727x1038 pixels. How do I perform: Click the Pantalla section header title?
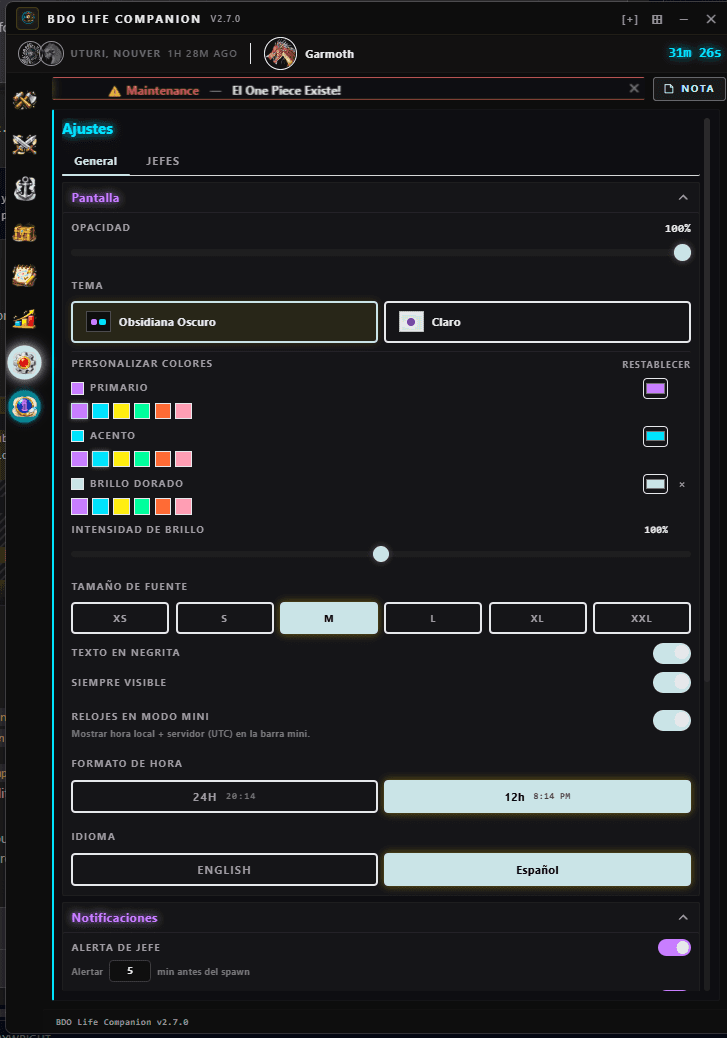tap(95, 197)
